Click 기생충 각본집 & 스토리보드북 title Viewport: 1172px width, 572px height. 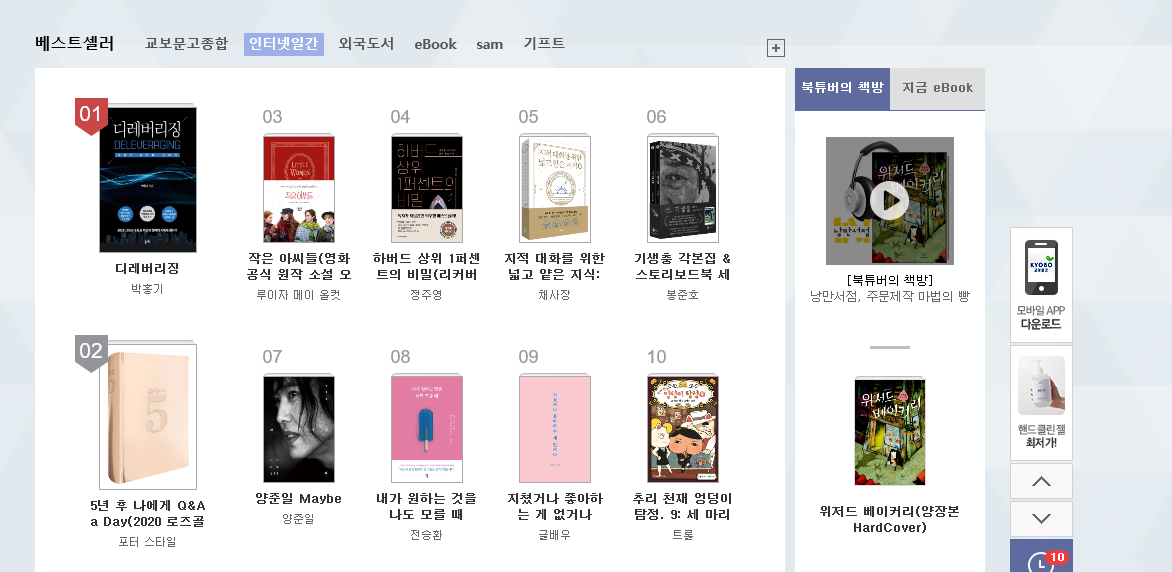coord(682,266)
